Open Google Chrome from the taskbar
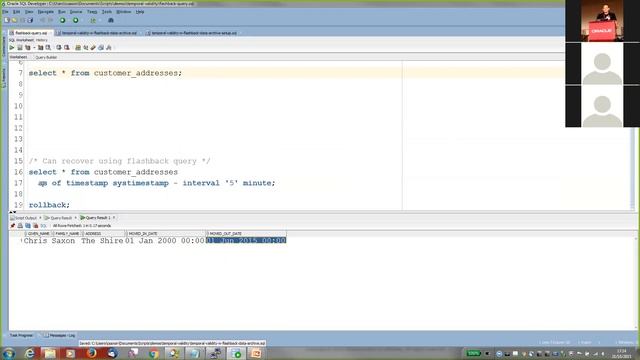The image size is (640, 360). coord(154,353)
